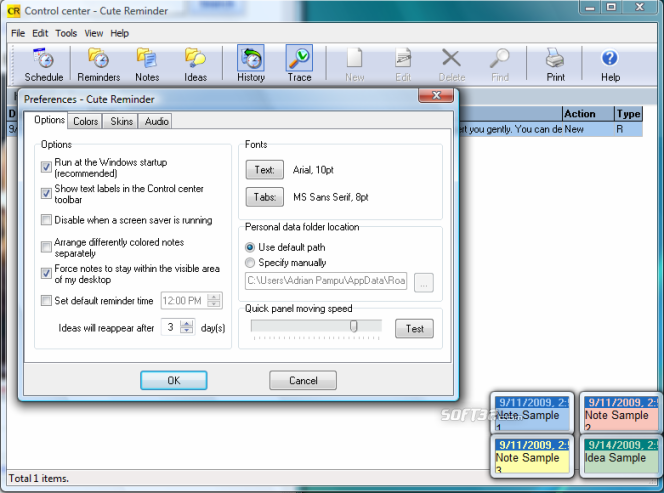
Task: Select Specify manually radio button
Action: pyautogui.click(x=250, y=263)
